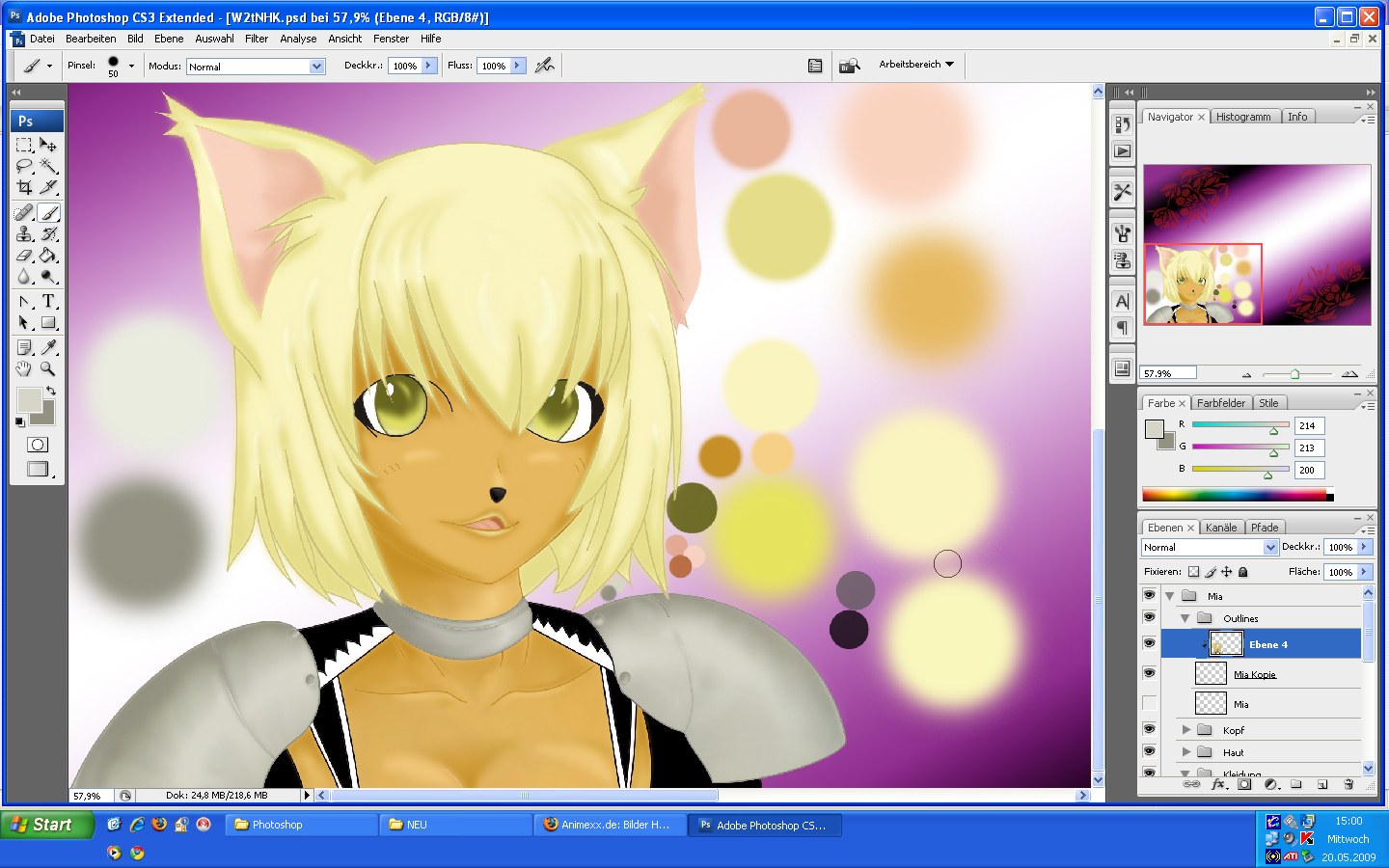Hide the Kopf layer group

click(1149, 729)
